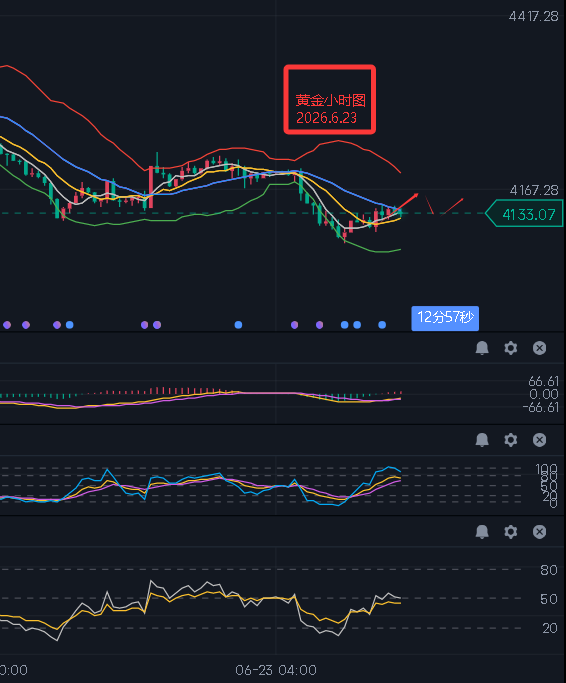Click the 20 level label on RSI scale

point(549,628)
